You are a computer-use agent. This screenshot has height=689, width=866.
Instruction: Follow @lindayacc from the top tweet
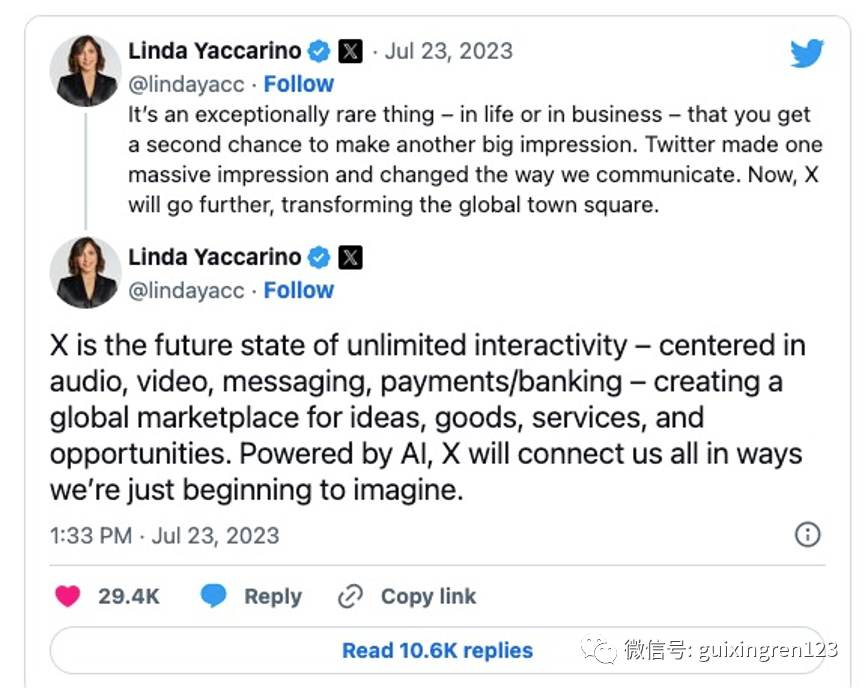tap(298, 84)
